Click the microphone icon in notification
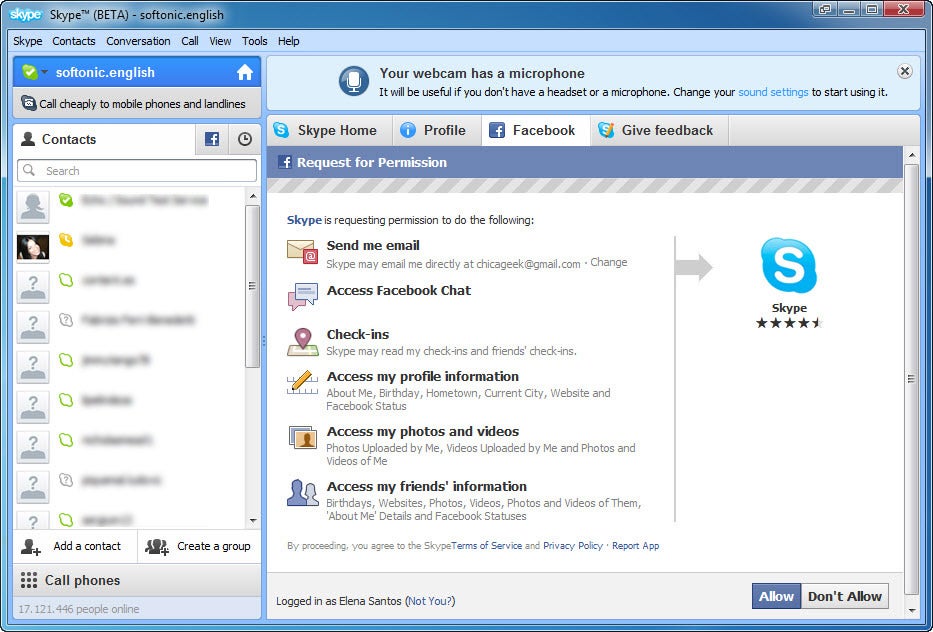This screenshot has width=933, height=632. [x=354, y=81]
